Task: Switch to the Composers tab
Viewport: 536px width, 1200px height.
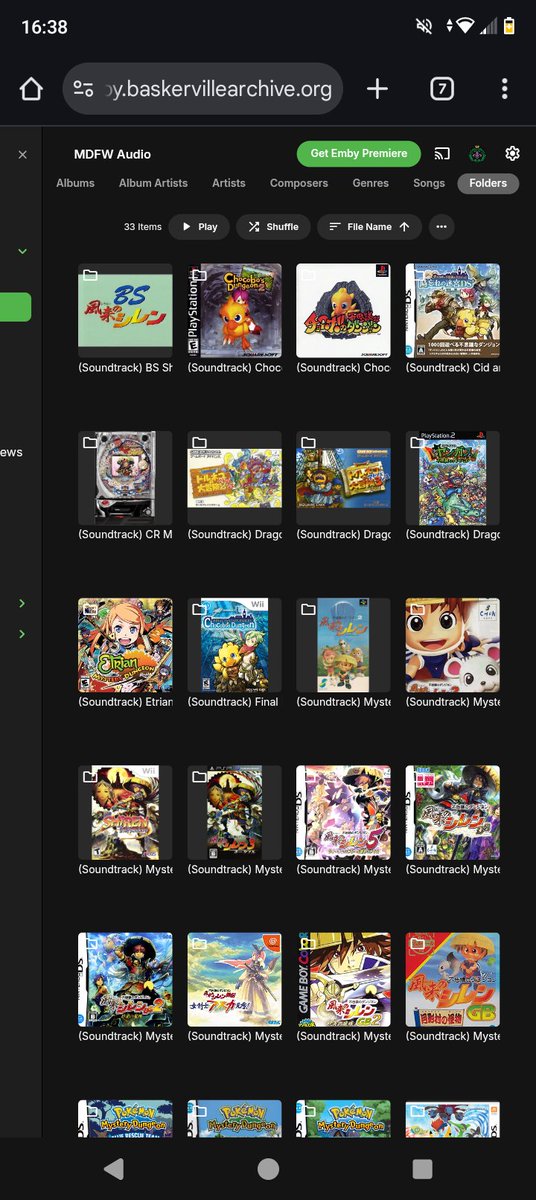Action: (x=299, y=183)
